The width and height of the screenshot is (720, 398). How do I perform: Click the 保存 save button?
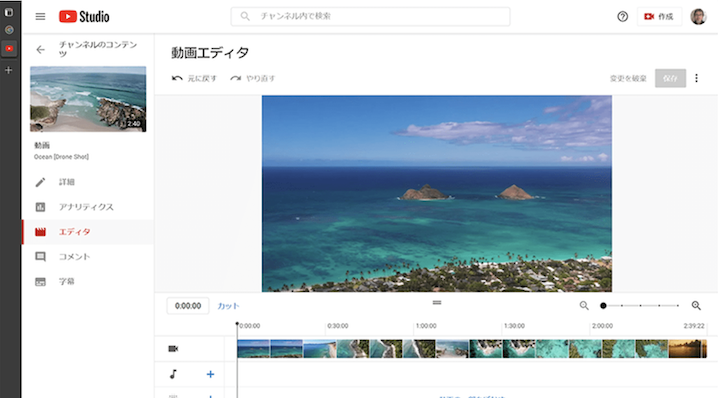670,78
